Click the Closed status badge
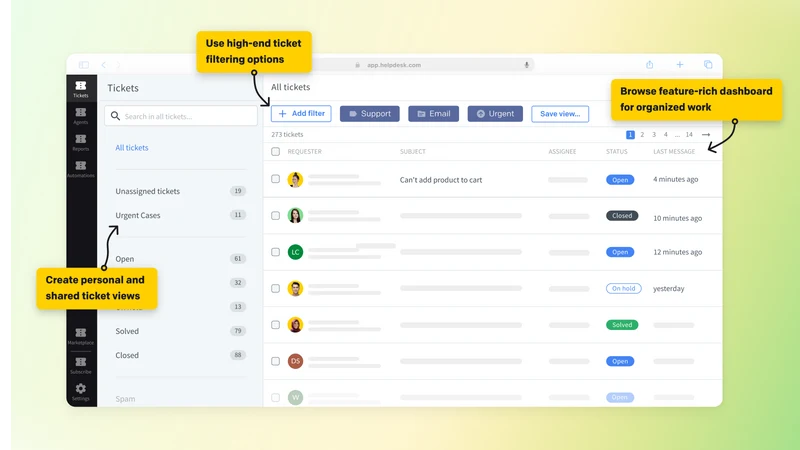Screen dimensions: 800x450 coord(622,216)
